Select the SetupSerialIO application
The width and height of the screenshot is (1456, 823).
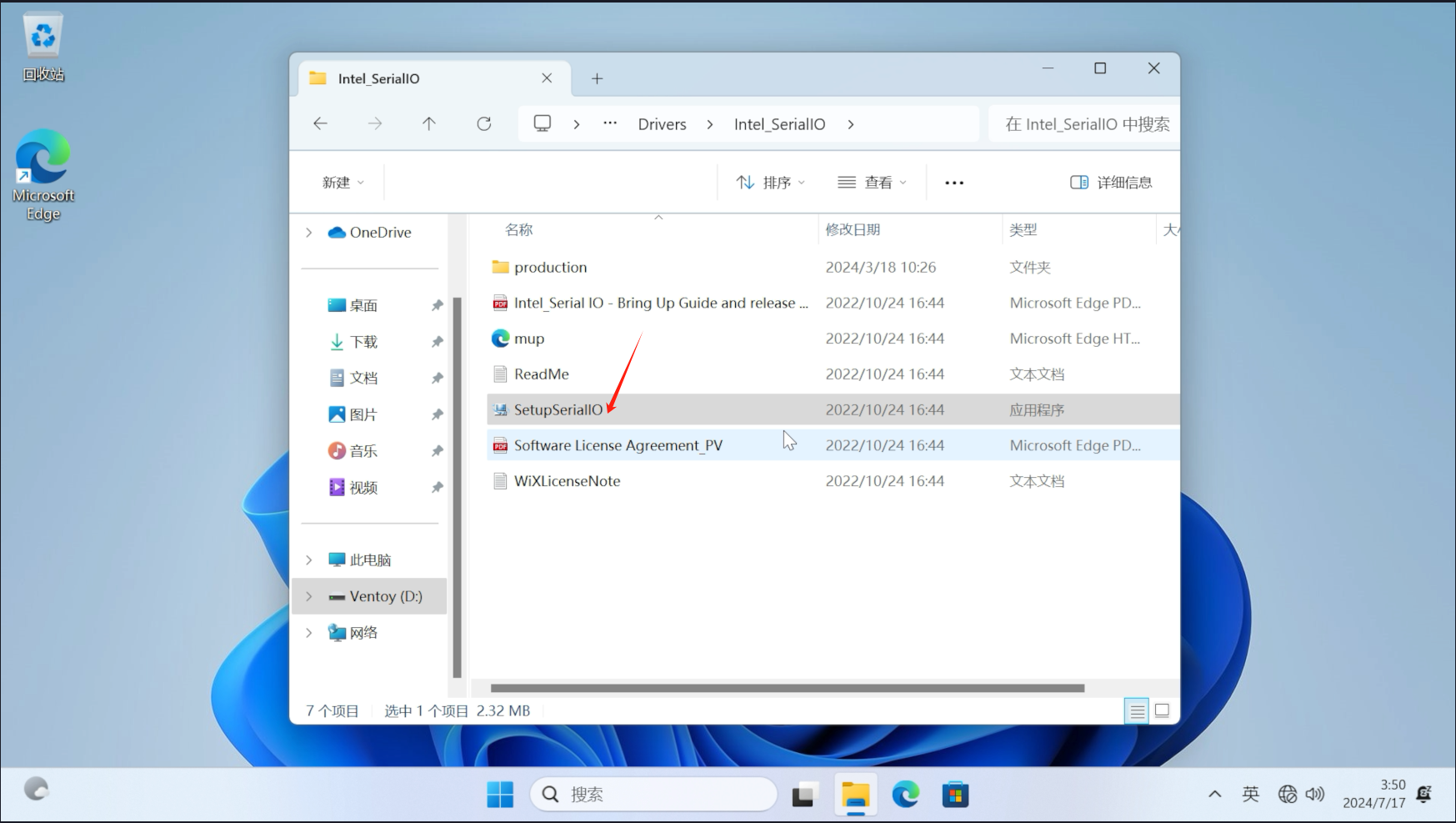(833, 410)
